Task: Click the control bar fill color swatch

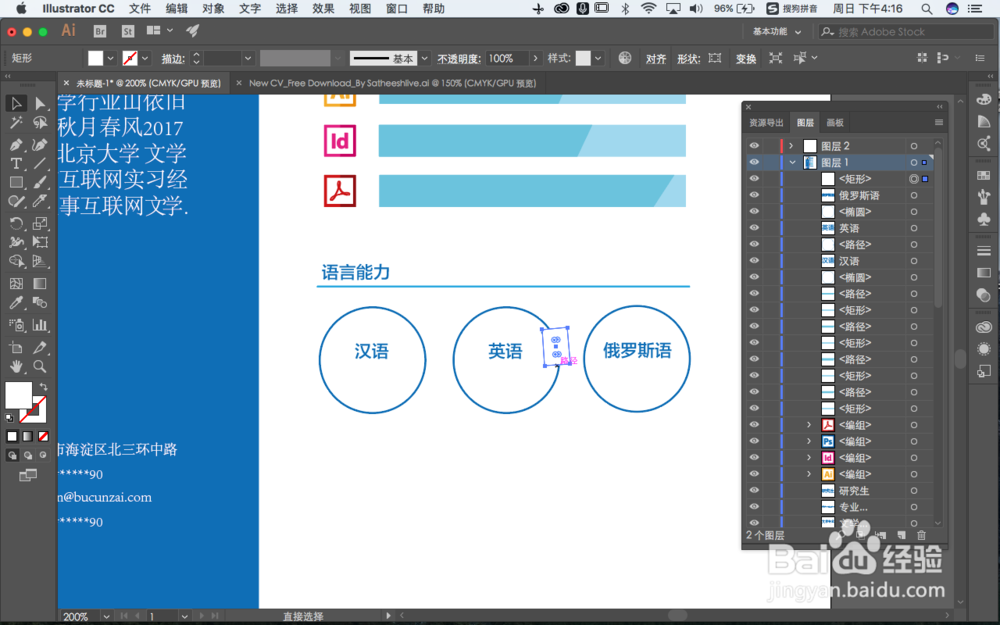Action: tap(95, 58)
